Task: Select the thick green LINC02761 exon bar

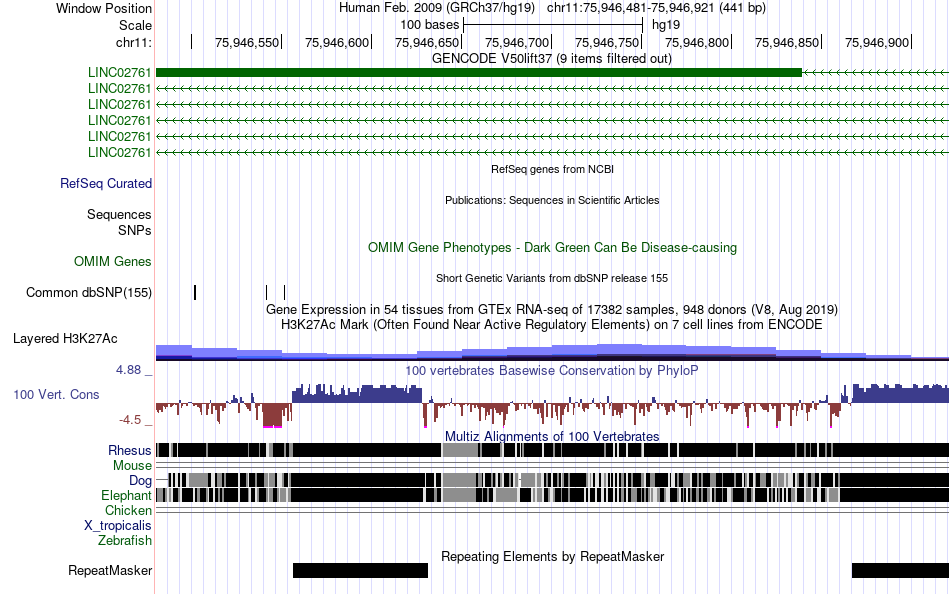Action: (x=479, y=73)
